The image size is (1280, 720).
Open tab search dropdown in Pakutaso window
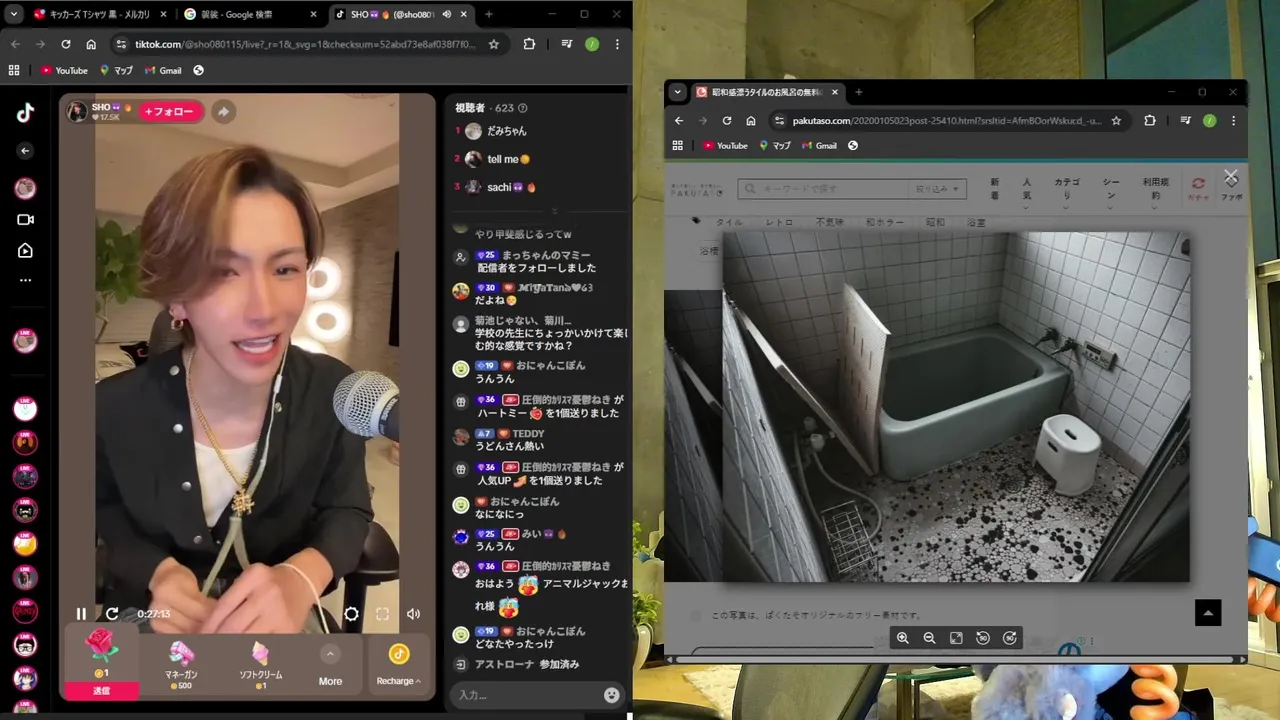[677, 92]
